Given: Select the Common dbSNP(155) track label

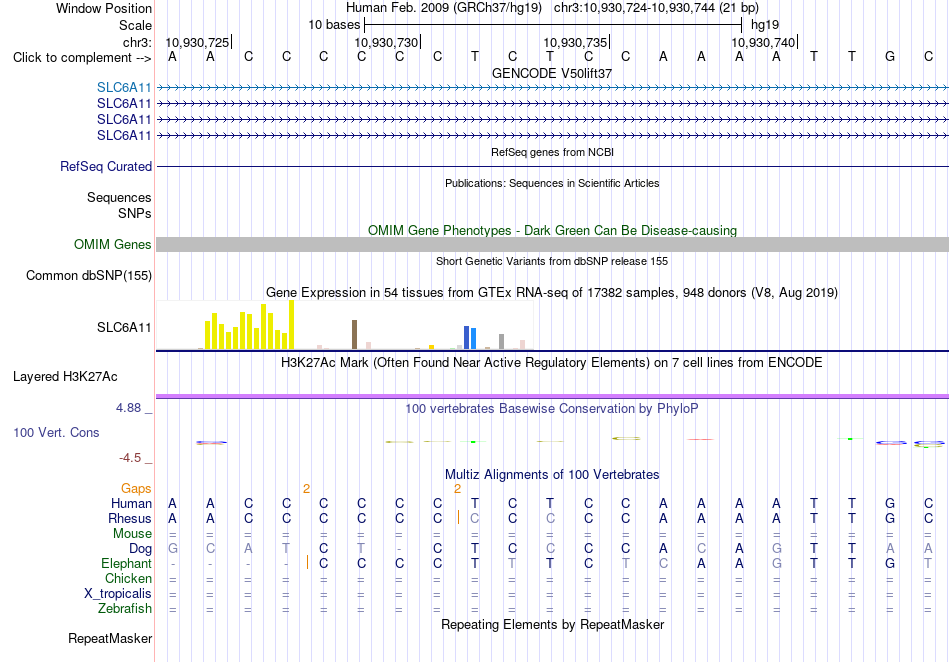Looking at the screenshot, I should click(x=89, y=276).
